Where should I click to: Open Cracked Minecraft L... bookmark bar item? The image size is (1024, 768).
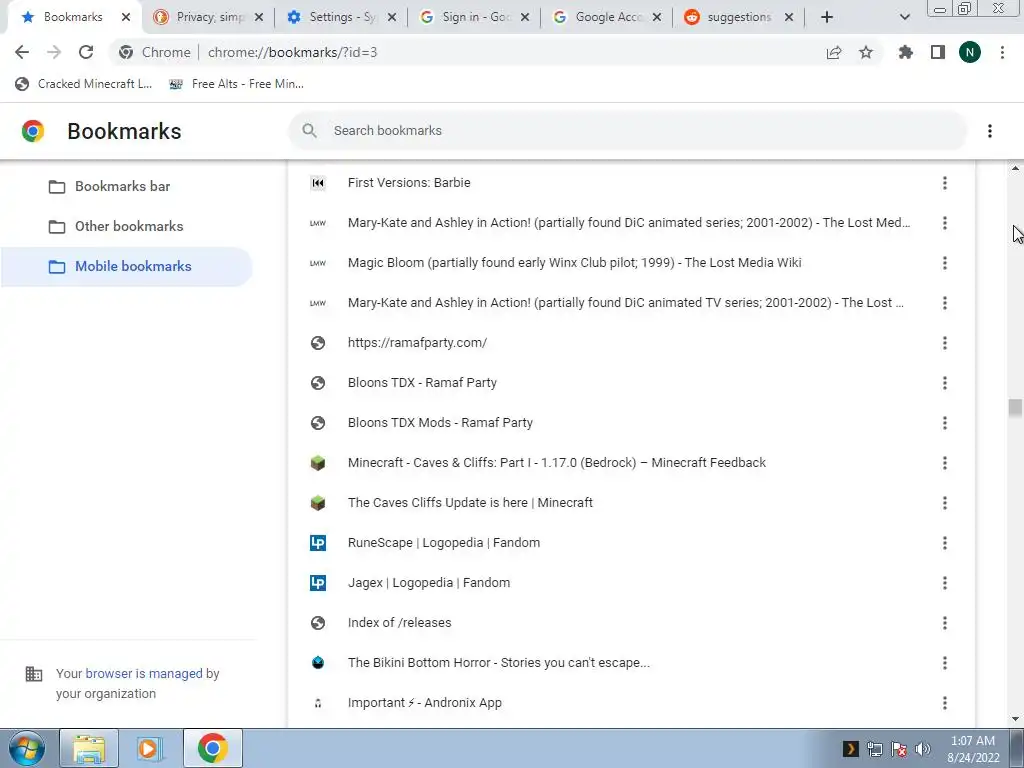tap(84, 84)
